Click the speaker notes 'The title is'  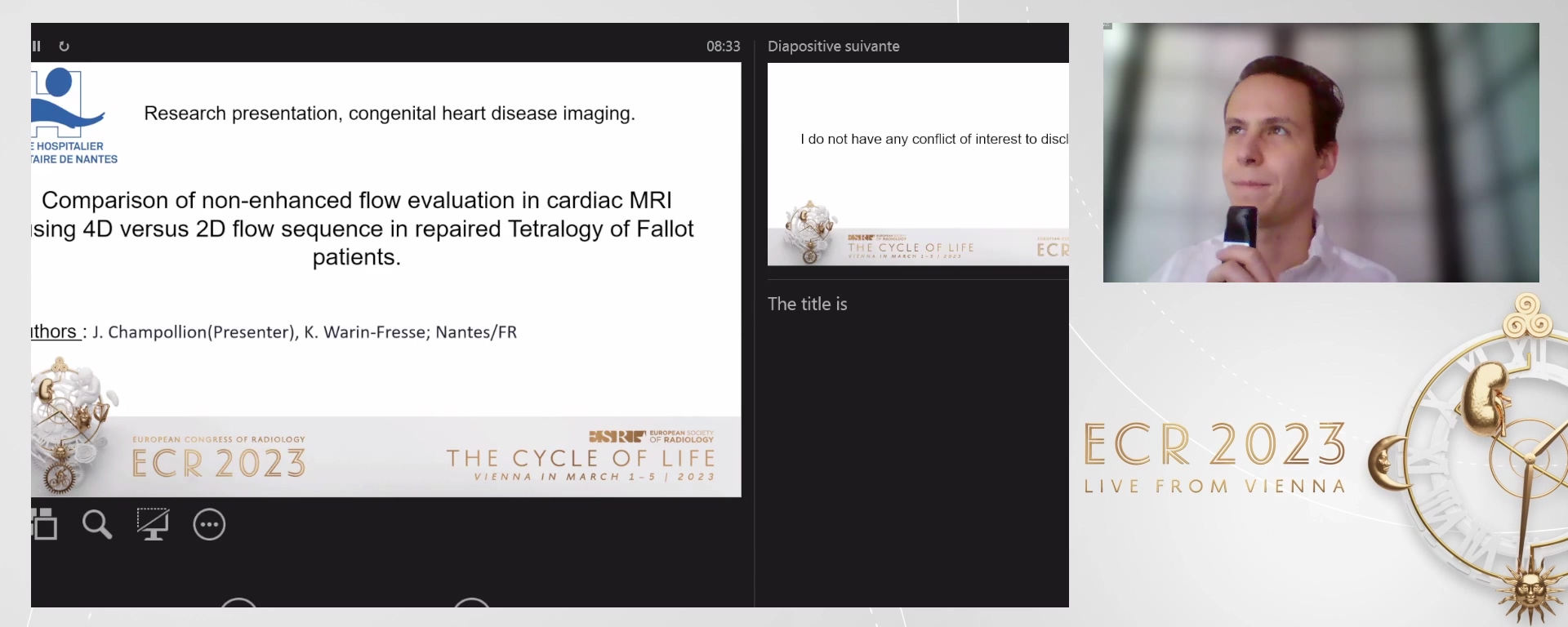[807, 304]
